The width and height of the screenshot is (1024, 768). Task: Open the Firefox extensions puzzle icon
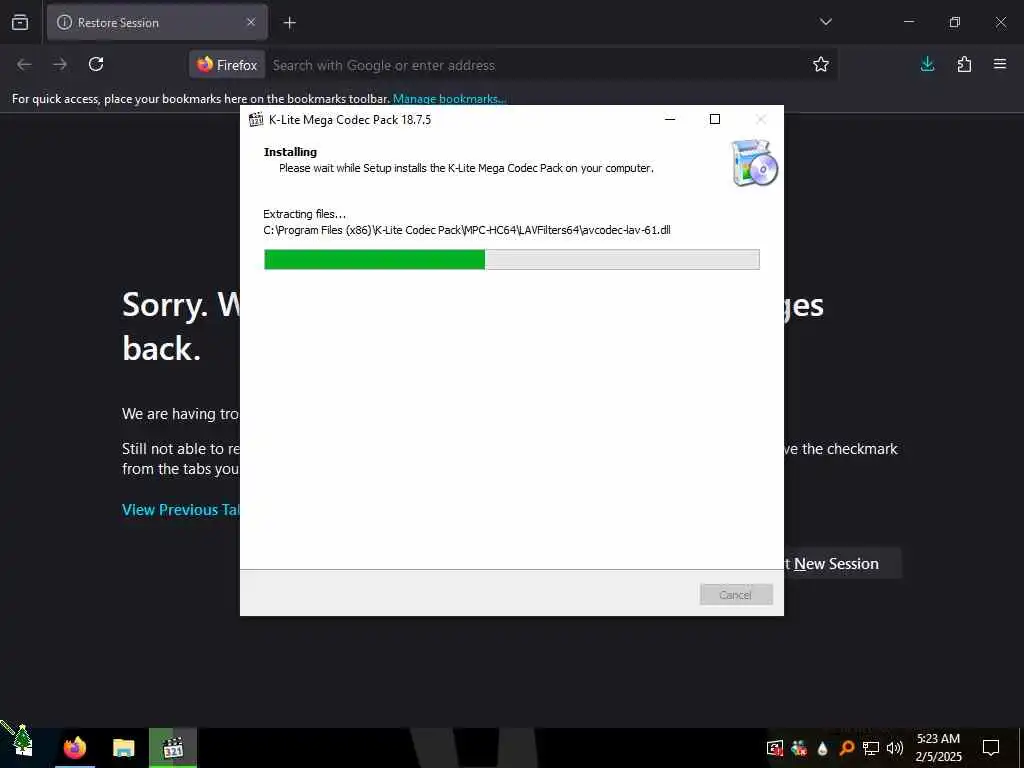[x=964, y=64]
